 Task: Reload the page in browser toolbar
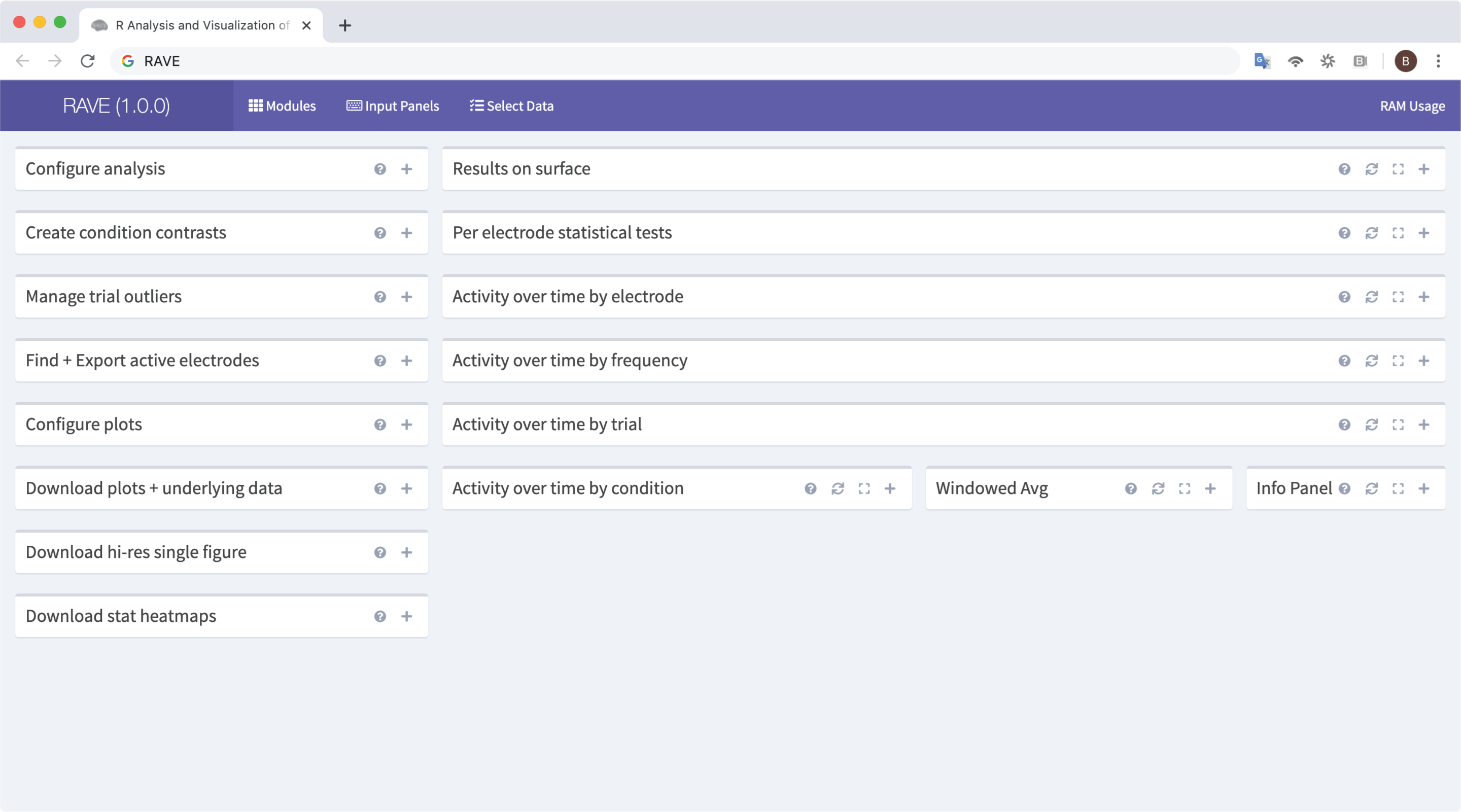87,61
